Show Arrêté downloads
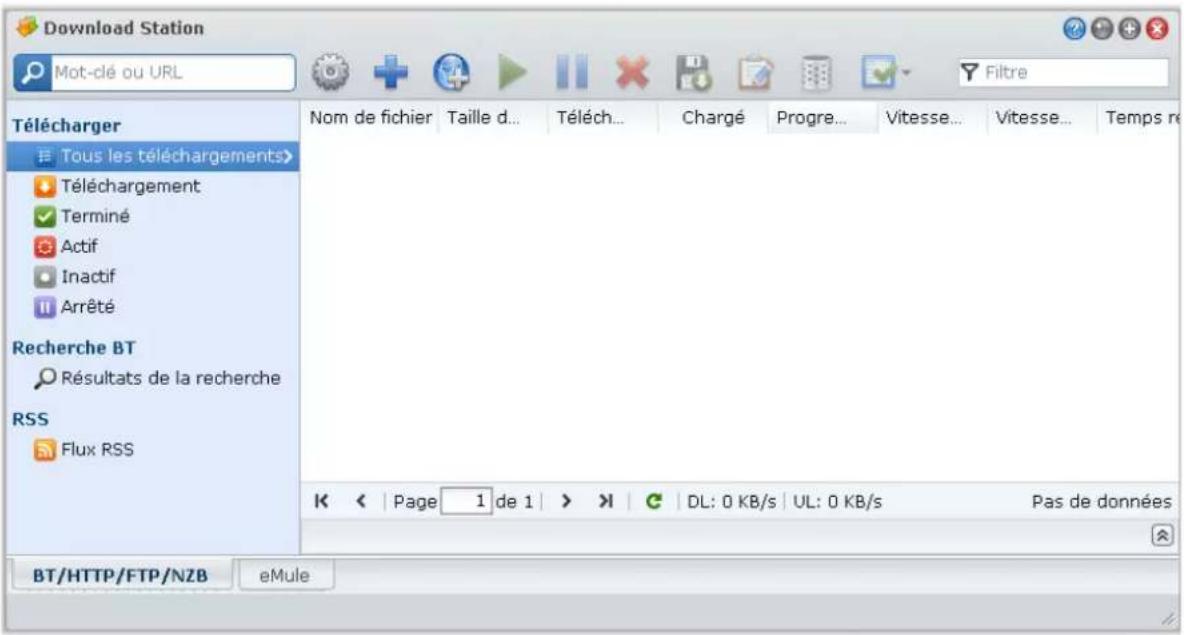Image resolution: width=1184 pixels, height=635 pixels. [74, 307]
